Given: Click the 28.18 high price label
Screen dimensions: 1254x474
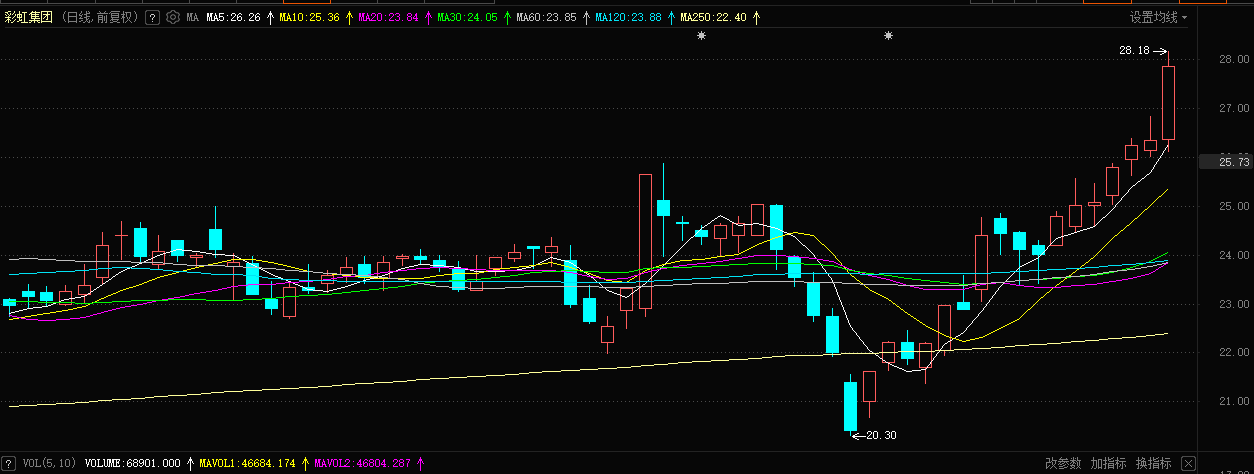Looking at the screenshot, I should click(x=1134, y=50).
